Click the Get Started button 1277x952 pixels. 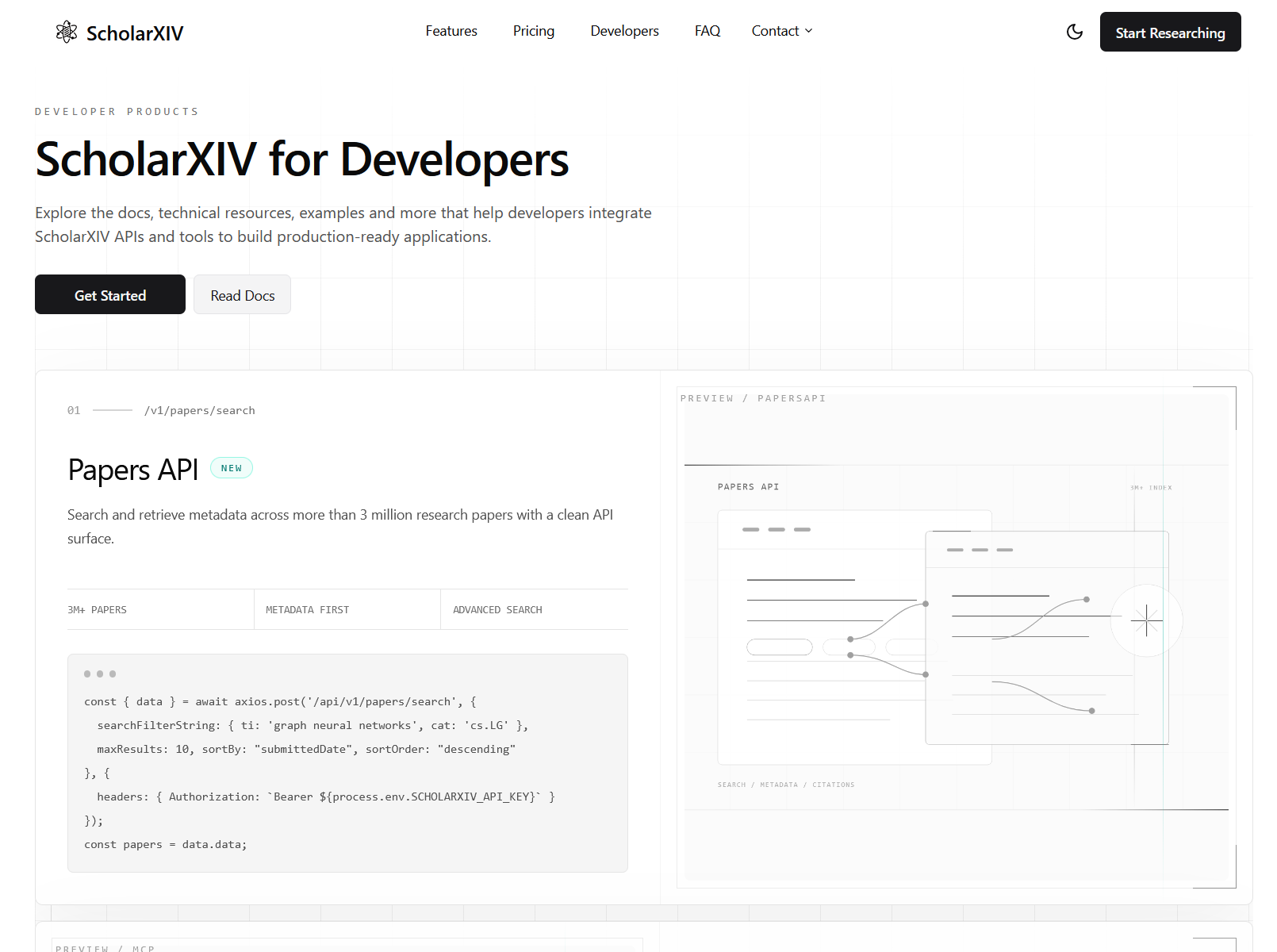click(110, 294)
